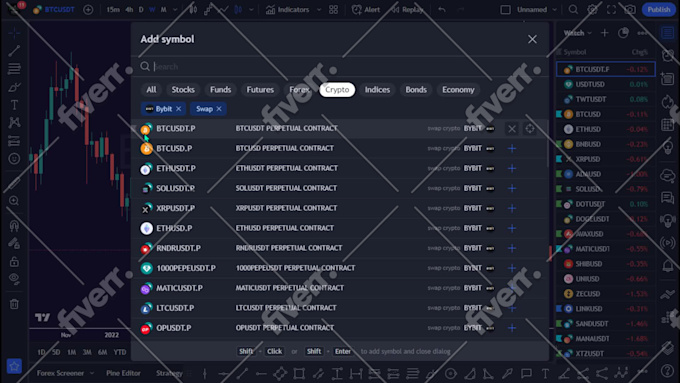Select the MATICUSDT.P symbol row
The image size is (680, 383).
coord(340,288)
